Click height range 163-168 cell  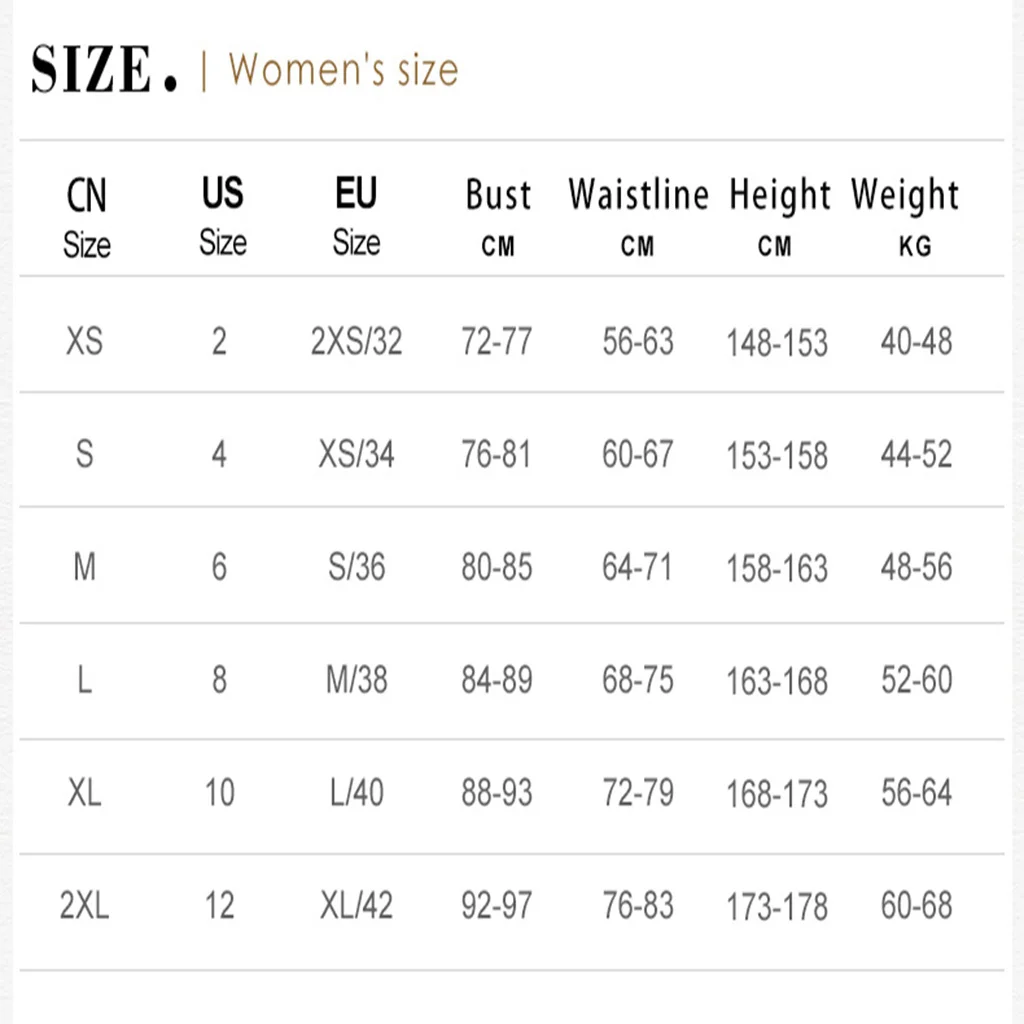point(777,682)
